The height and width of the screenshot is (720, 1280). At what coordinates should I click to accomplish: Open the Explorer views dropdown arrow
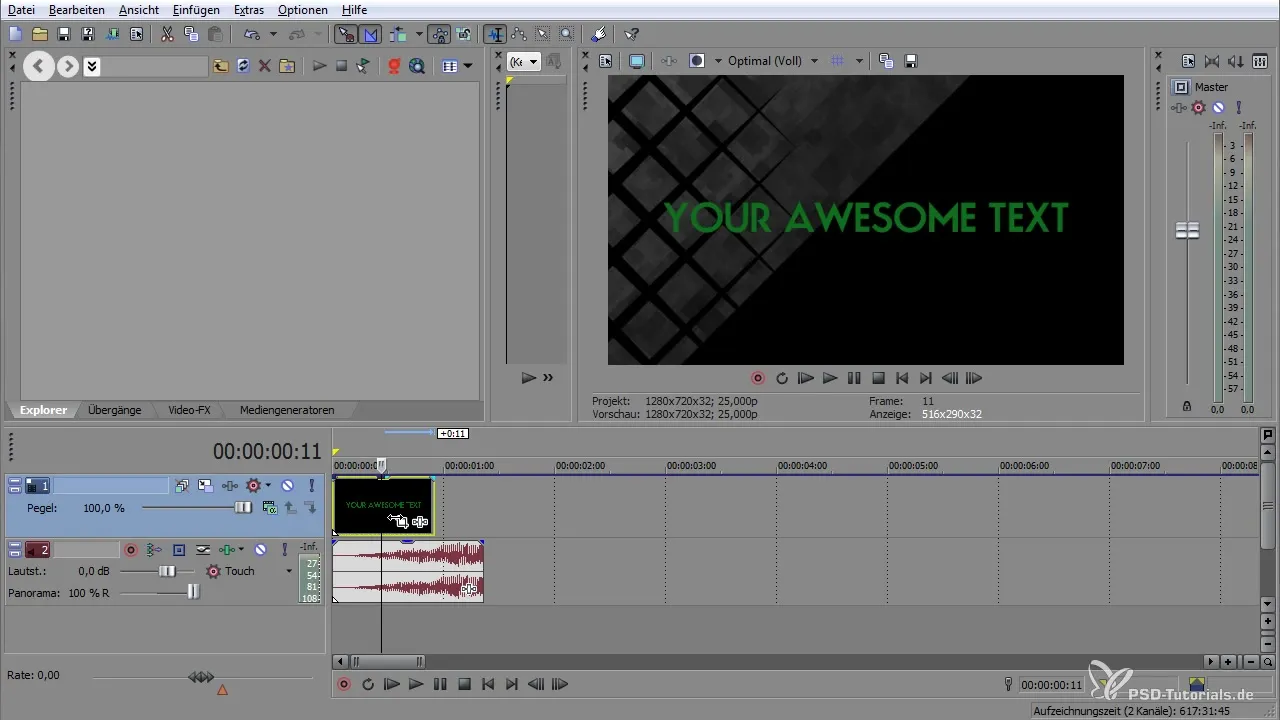tap(469, 66)
